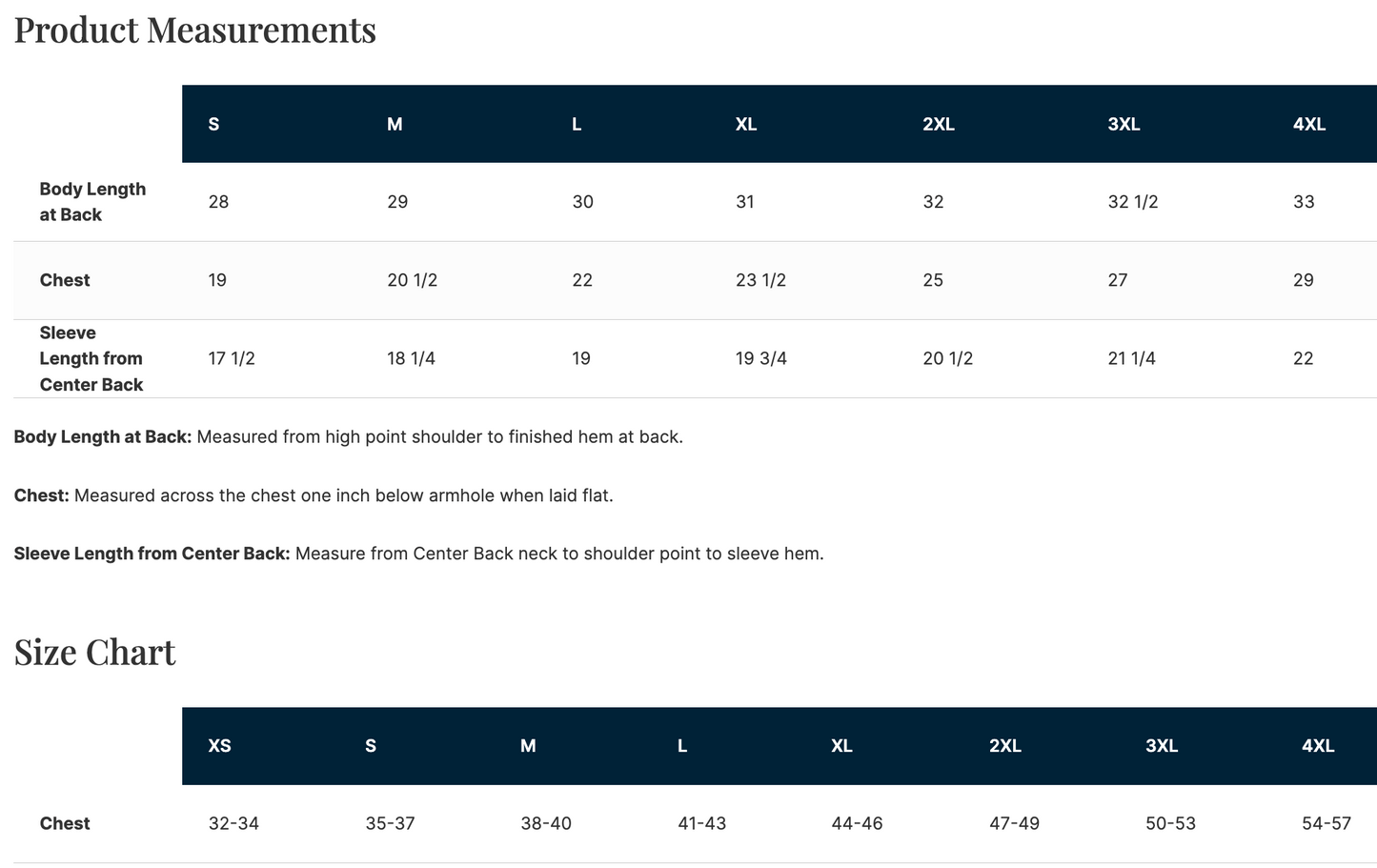The height and width of the screenshot is (868, 1377).
Task: Select the 2XL column header in Product Measurements
Action: tap(939, 124)
